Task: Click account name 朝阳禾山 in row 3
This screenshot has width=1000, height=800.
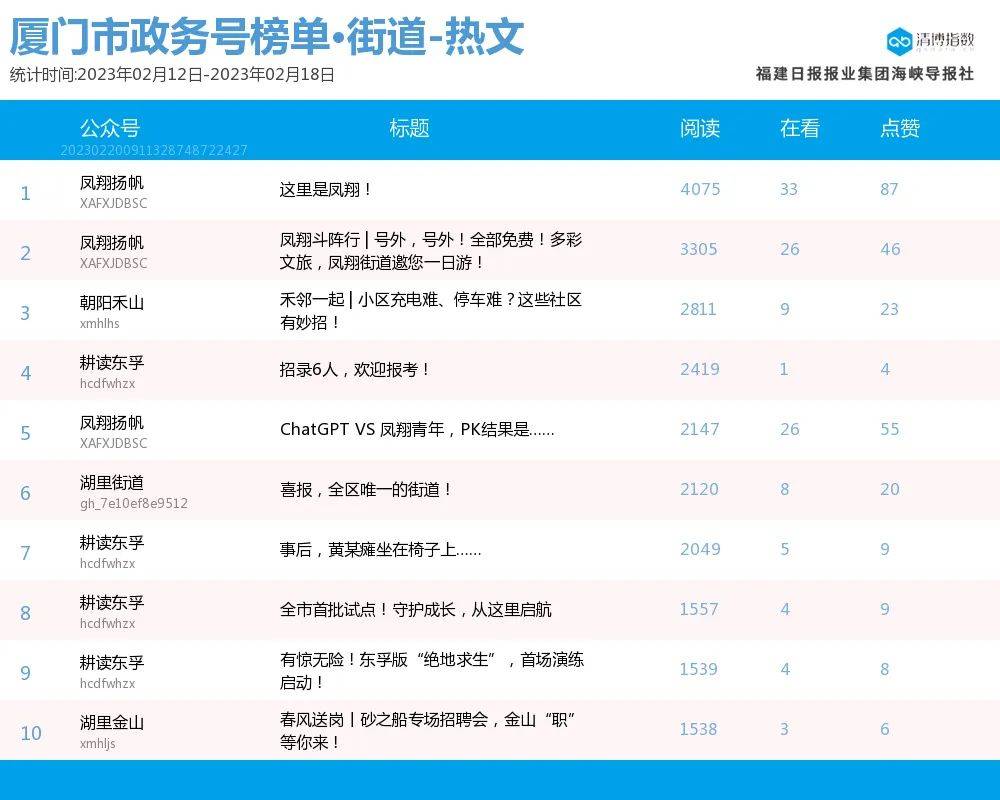Action: [112, 303]
